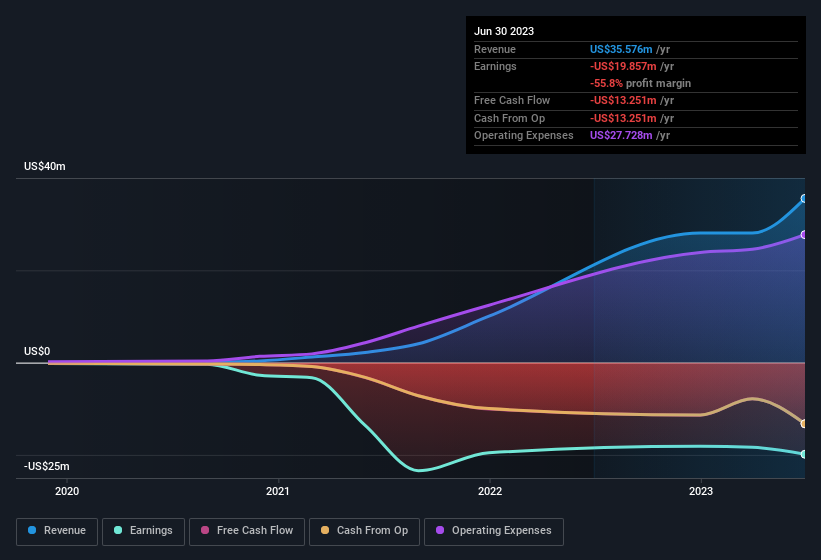
Task: Click the Cash From Op tooltip row label
Action: point(509,118)
